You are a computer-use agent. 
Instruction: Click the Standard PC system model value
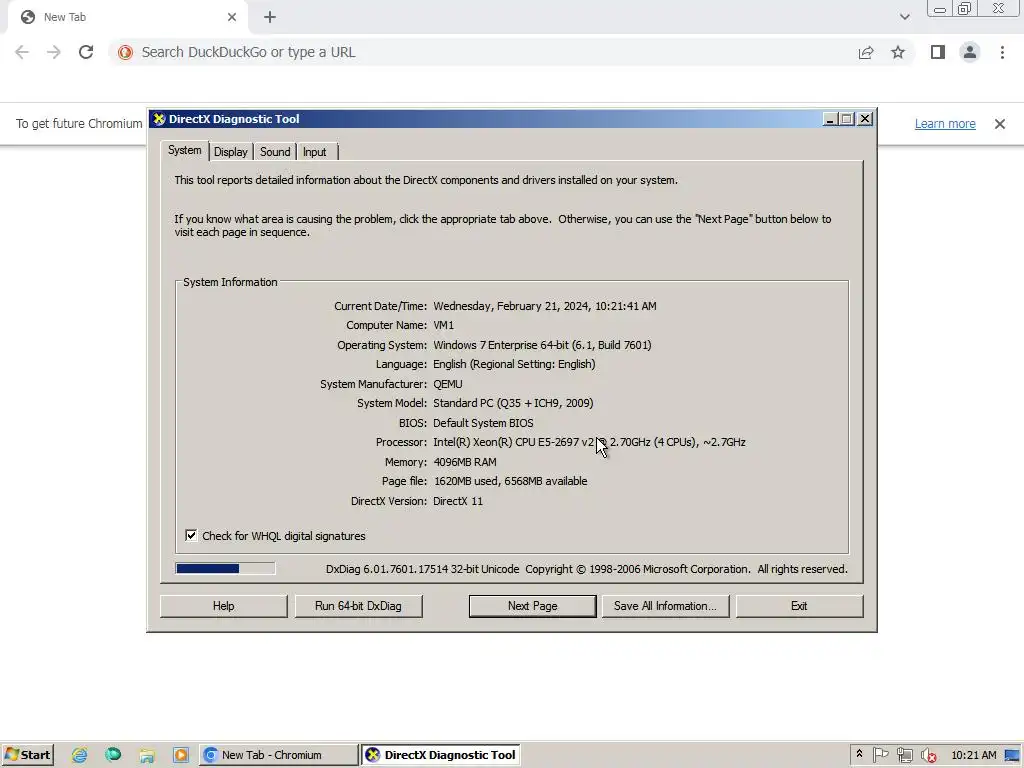coord(513,403)
